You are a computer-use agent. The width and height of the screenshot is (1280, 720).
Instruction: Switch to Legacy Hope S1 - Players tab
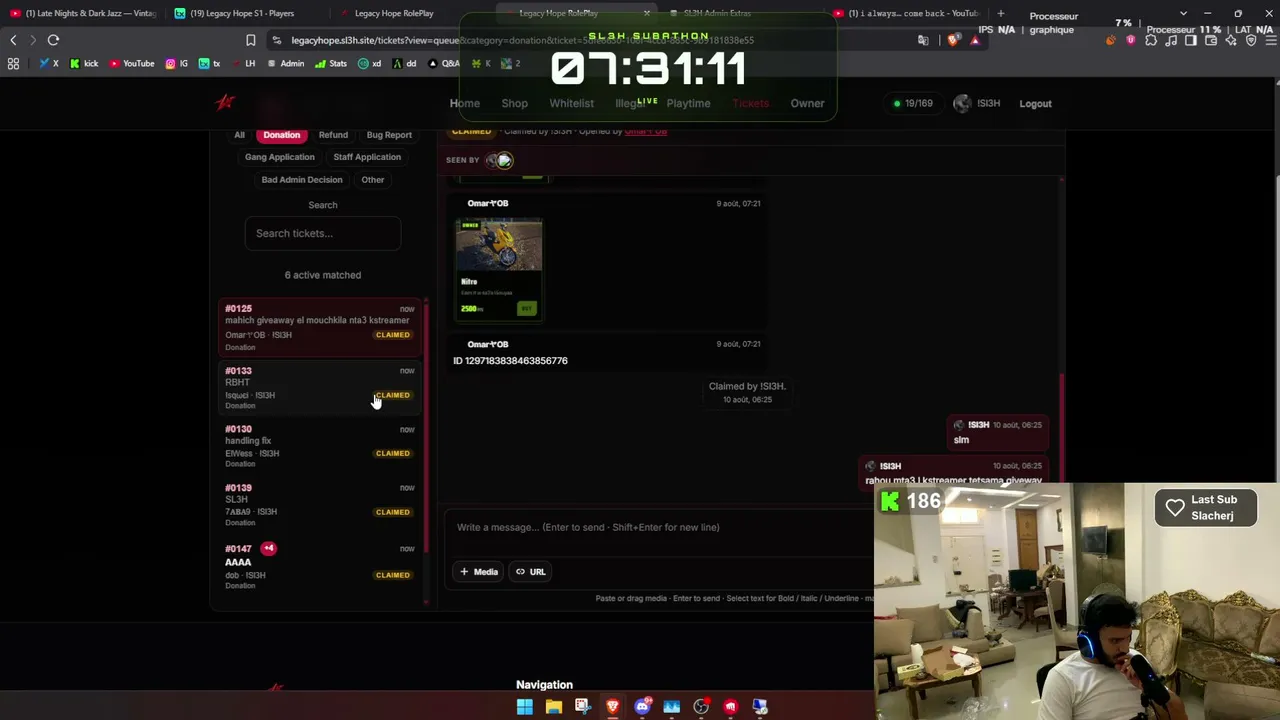click(x=245, y=13)
